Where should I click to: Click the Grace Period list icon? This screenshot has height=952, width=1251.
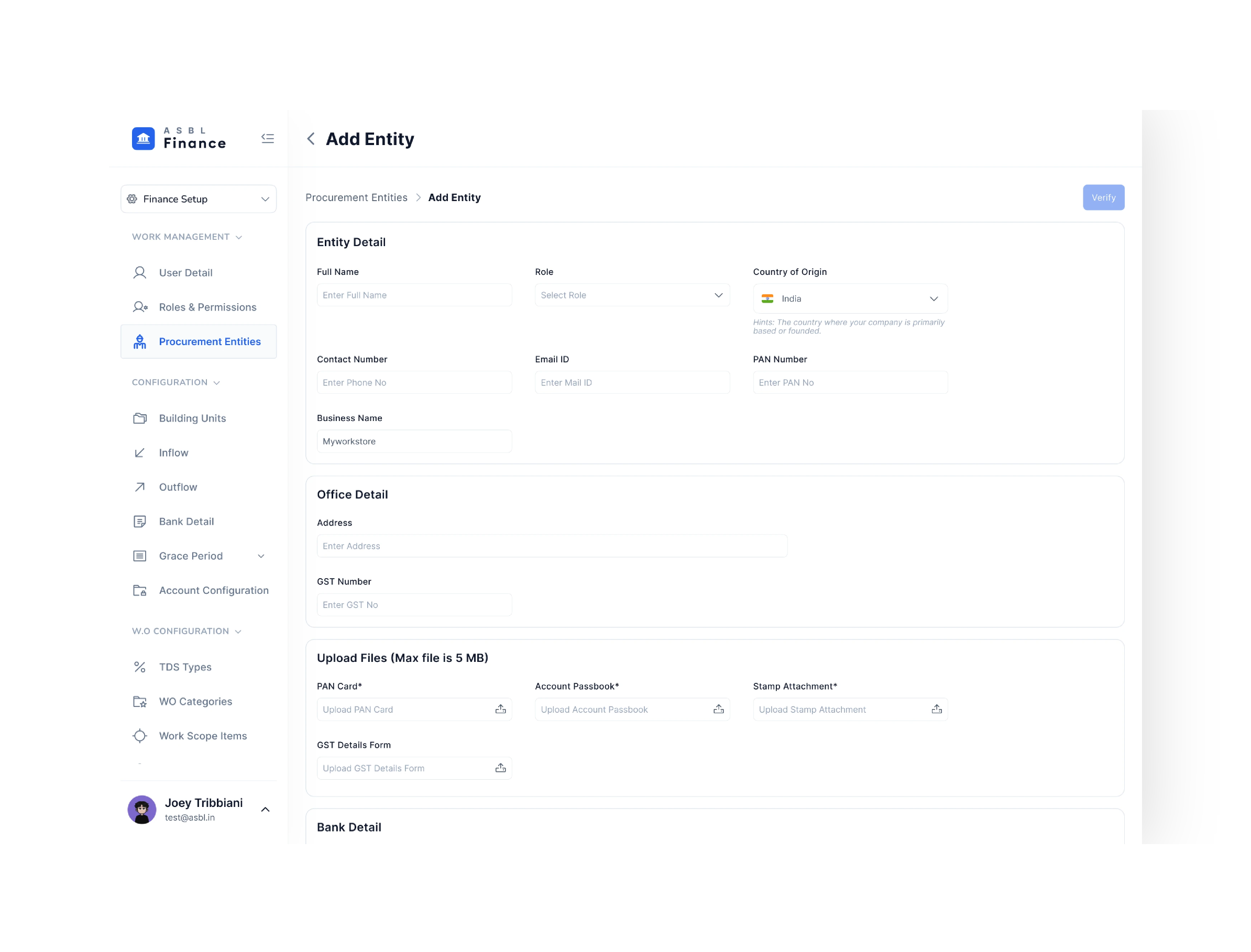pyautogui.click(x=139, y=556)
